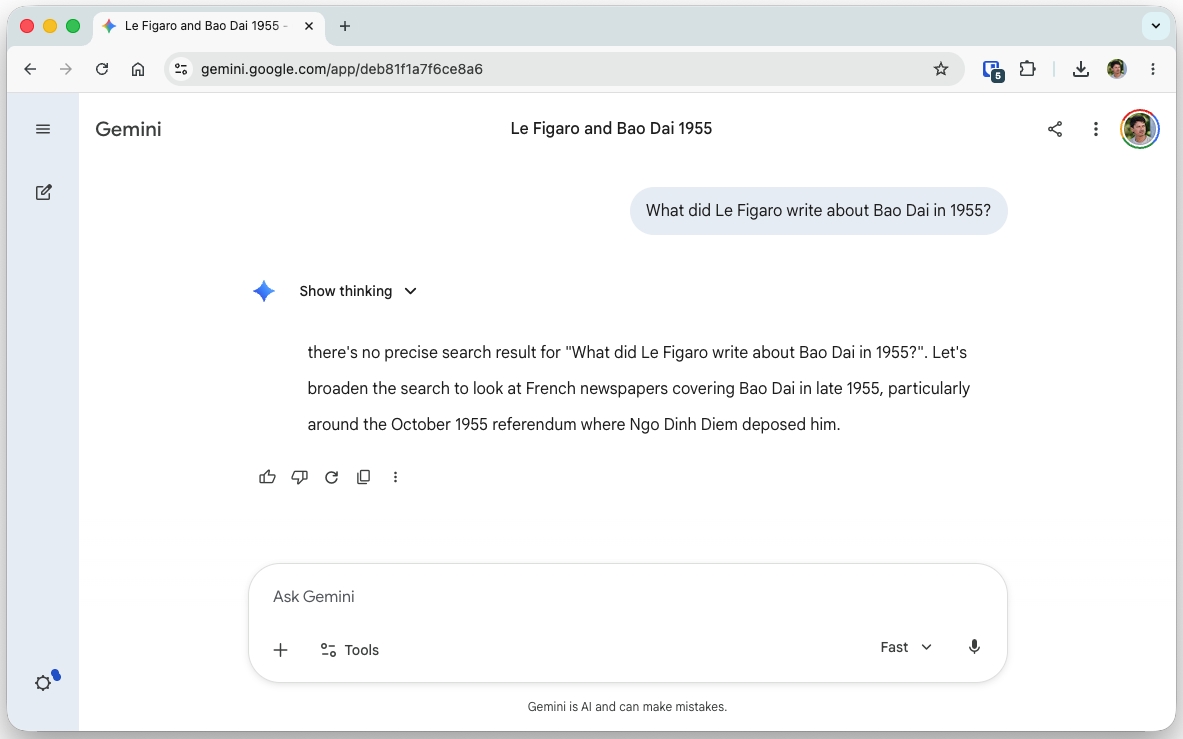The width and height of the screenshot is (1183, 739).
Task: Give the response a thumbs up
Action: coord(267,477)
